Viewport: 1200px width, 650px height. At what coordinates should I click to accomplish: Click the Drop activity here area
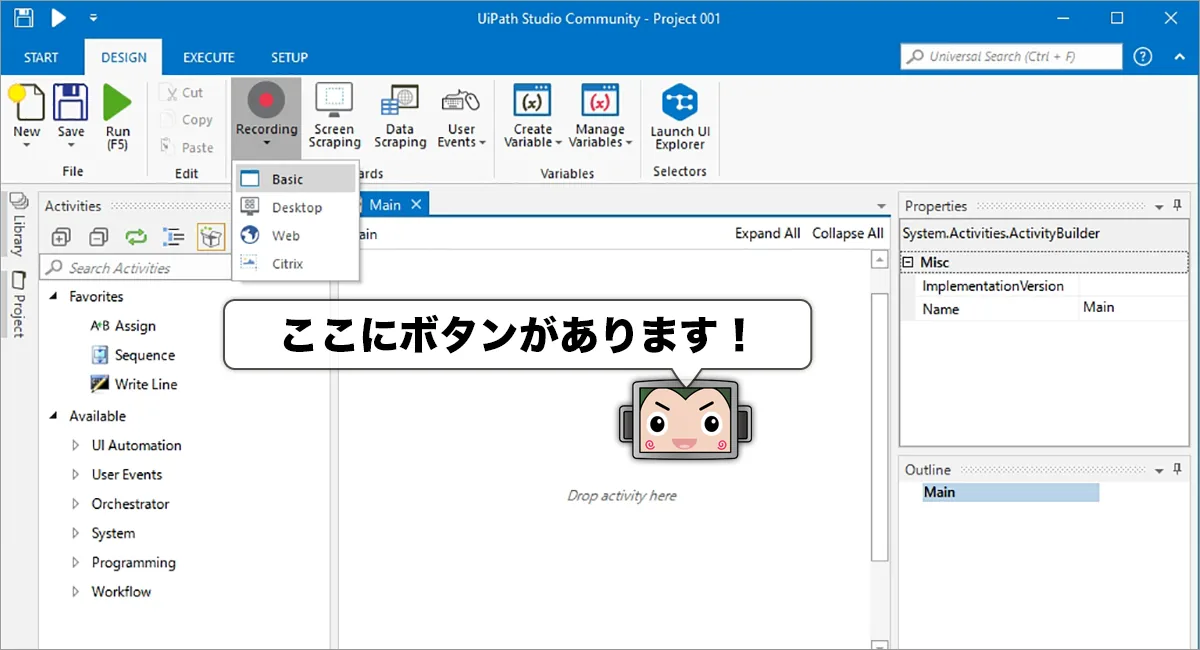[x=621, y=495]
